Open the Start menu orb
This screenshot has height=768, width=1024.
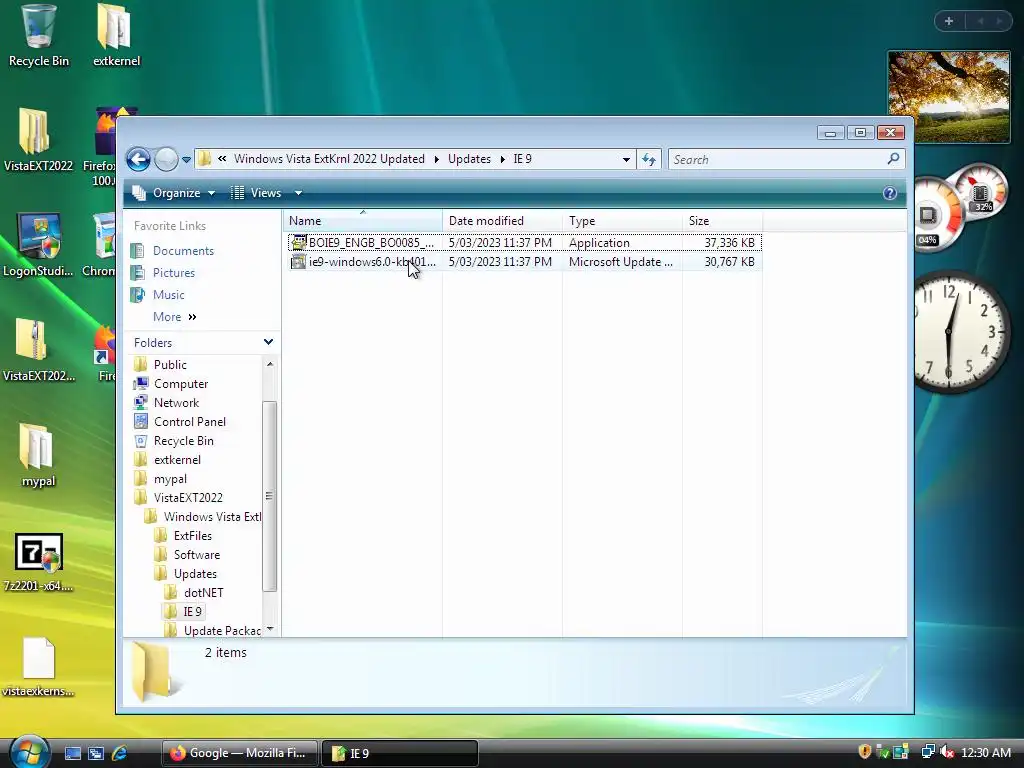coord(29,752)
